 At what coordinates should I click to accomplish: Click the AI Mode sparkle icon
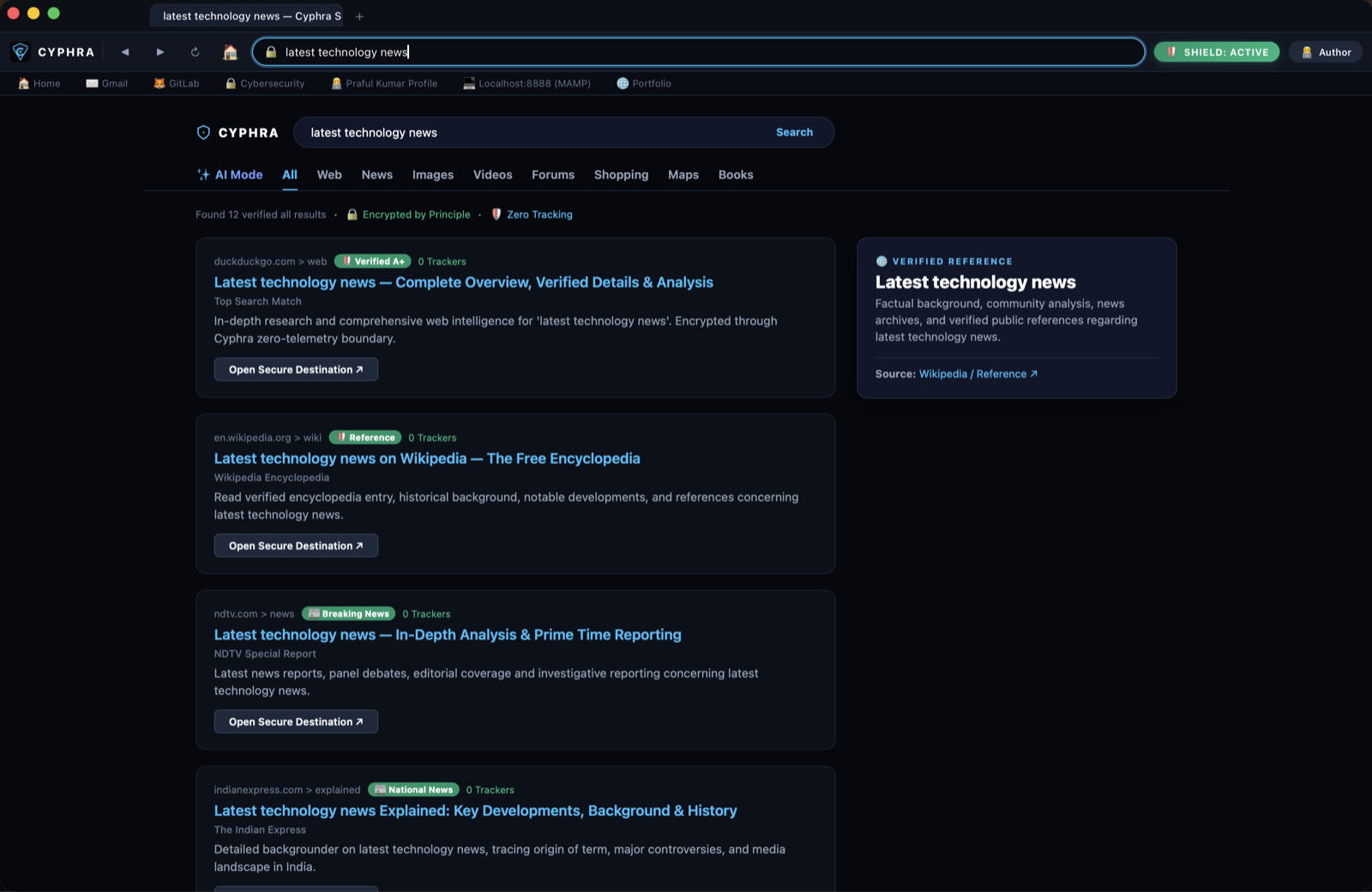(203, 174)
